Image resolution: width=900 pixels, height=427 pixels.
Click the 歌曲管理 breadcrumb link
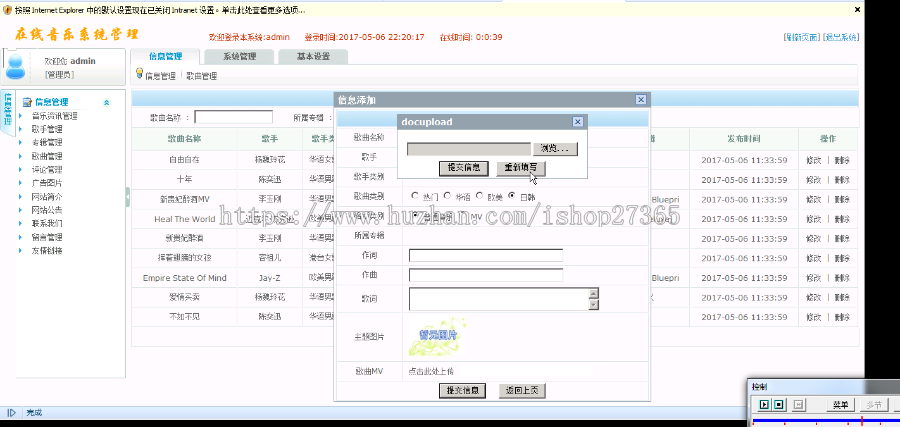201,76
